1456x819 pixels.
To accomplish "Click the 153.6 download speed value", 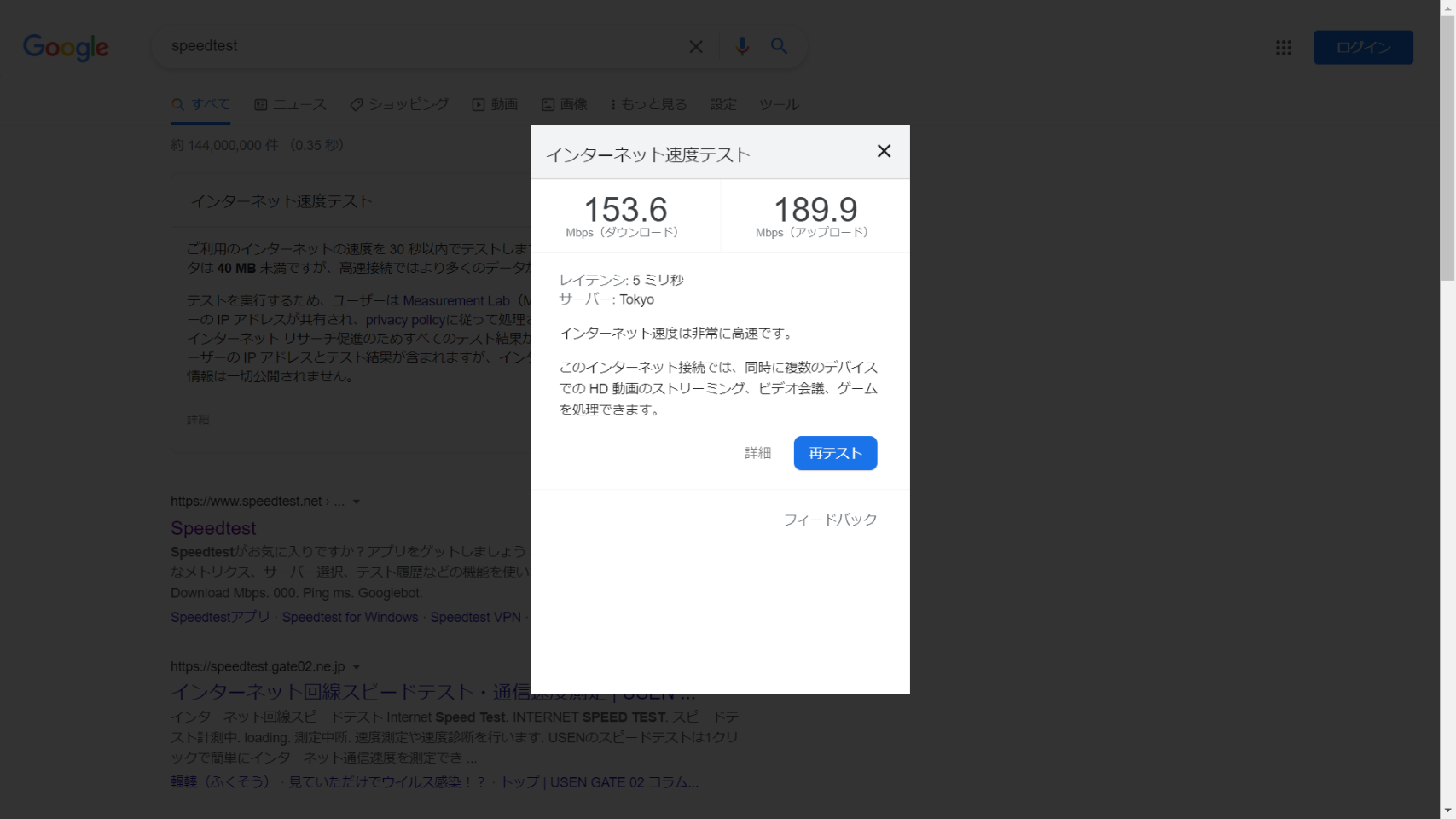I will 625,210.
